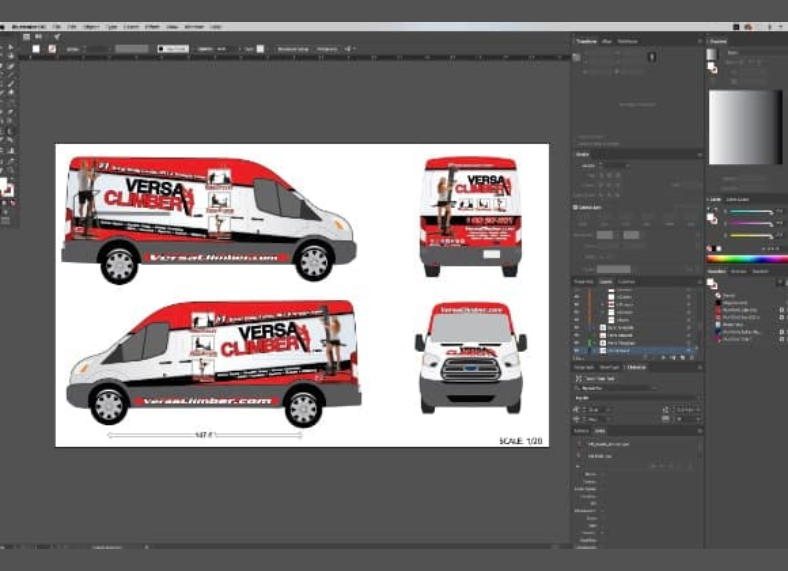Viewport: 788px width, 571px height.
Task: Click the Document Setup button
Action: (293, 49)
